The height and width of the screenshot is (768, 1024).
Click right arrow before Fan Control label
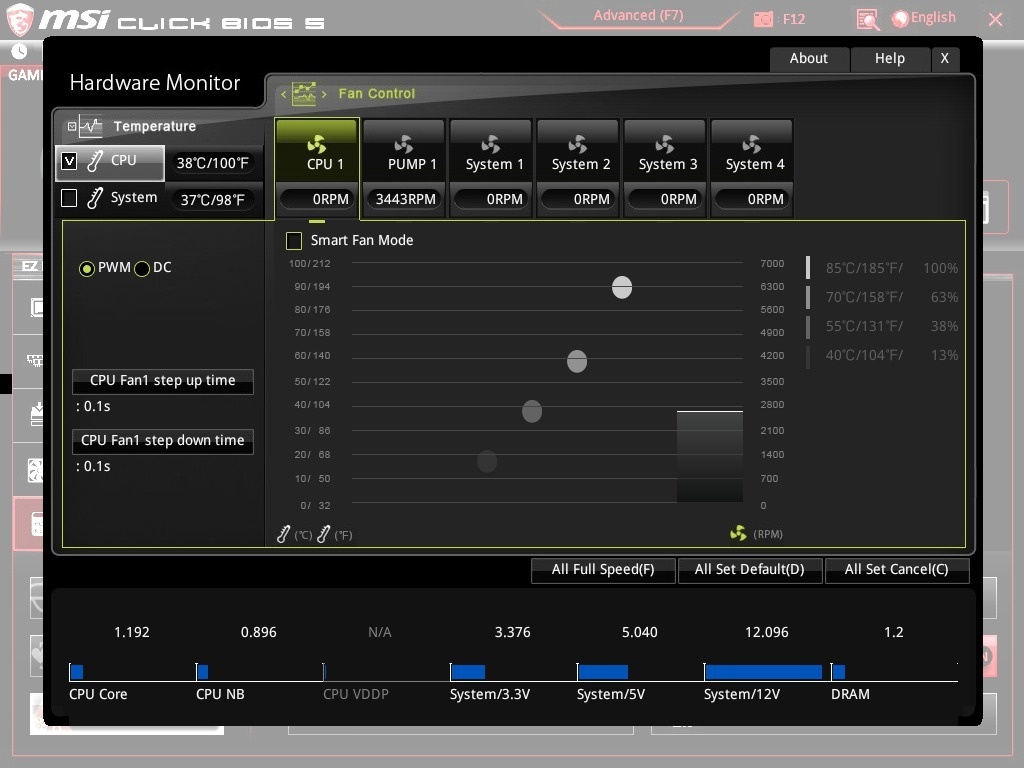click(x=324, y=94)
